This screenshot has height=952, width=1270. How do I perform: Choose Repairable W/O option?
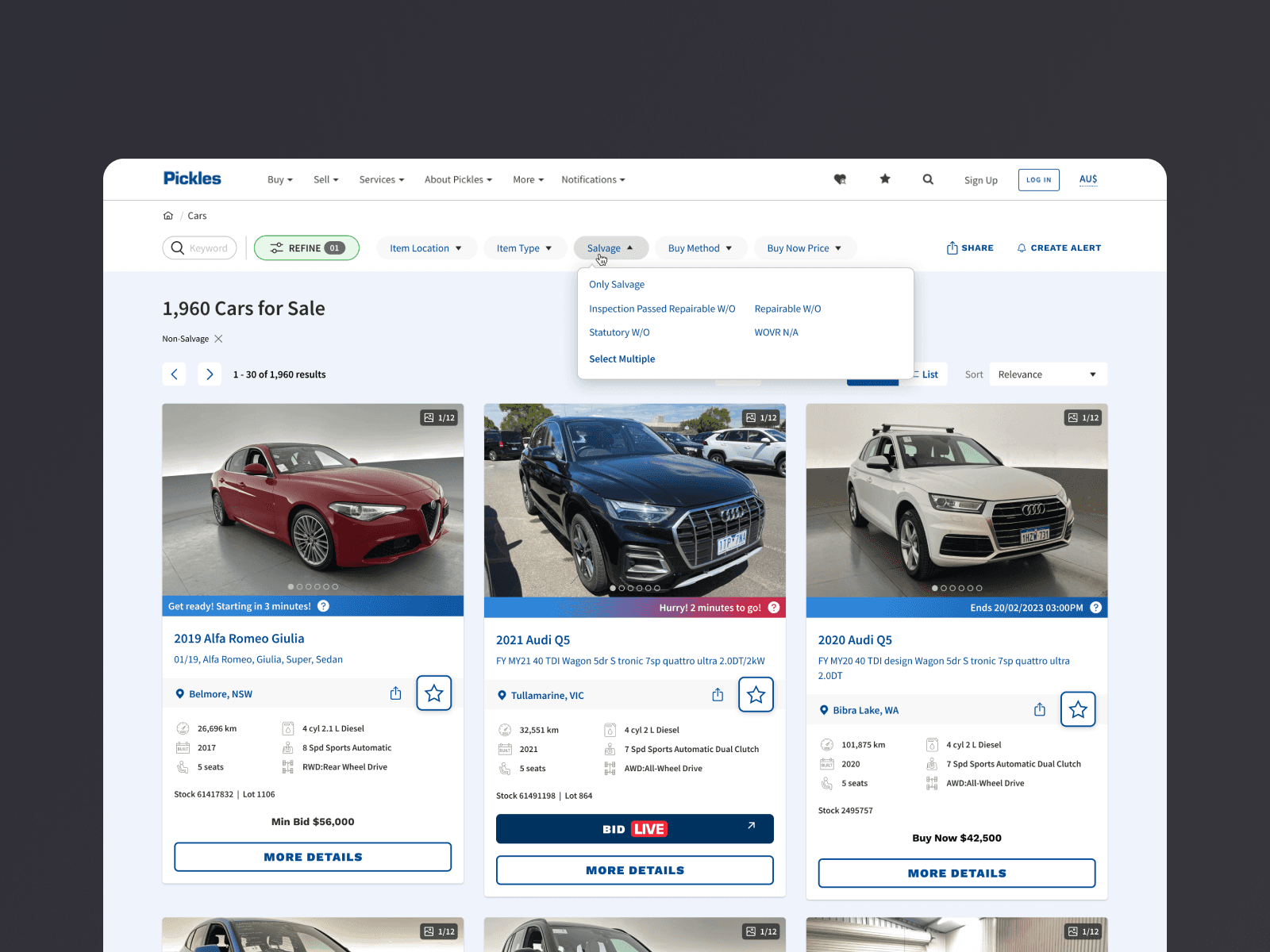point(787,309)
